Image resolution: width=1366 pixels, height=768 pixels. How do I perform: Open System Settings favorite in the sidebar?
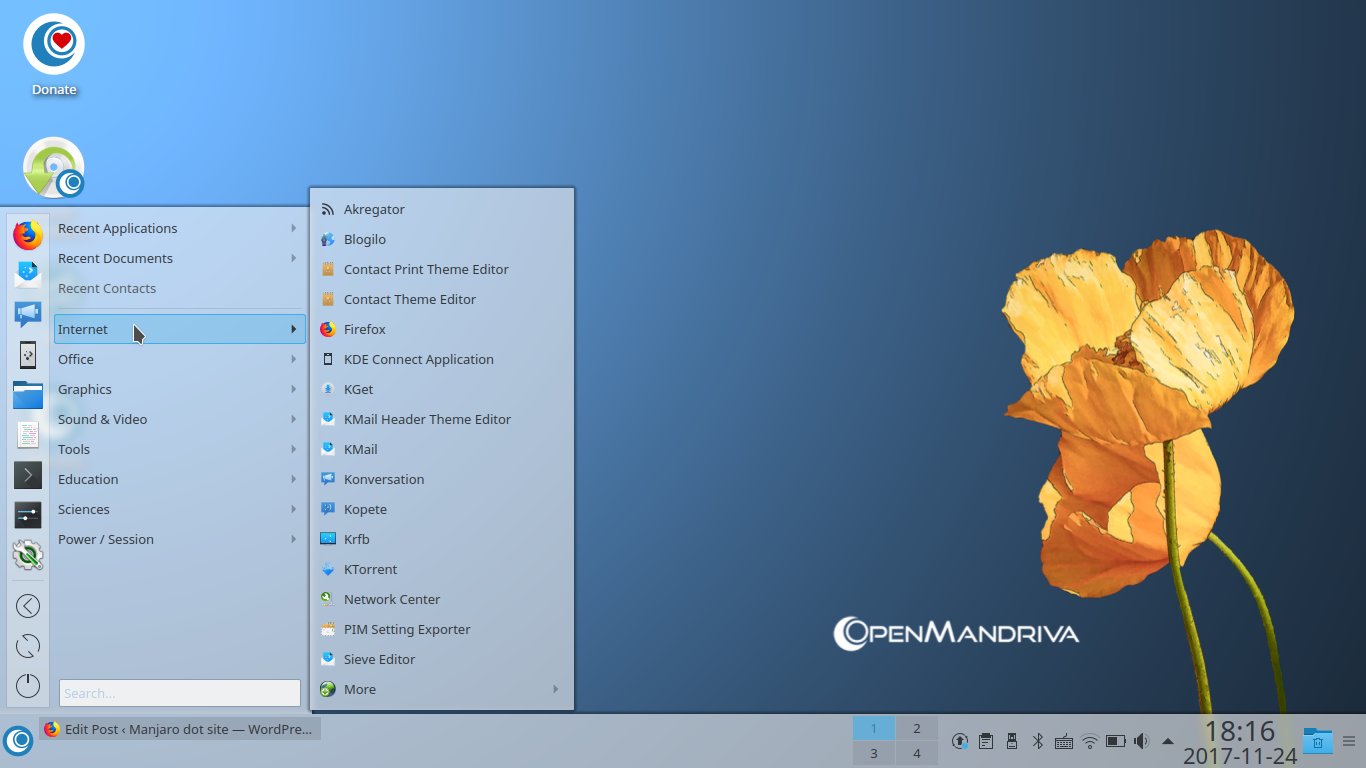pos(28,515)
